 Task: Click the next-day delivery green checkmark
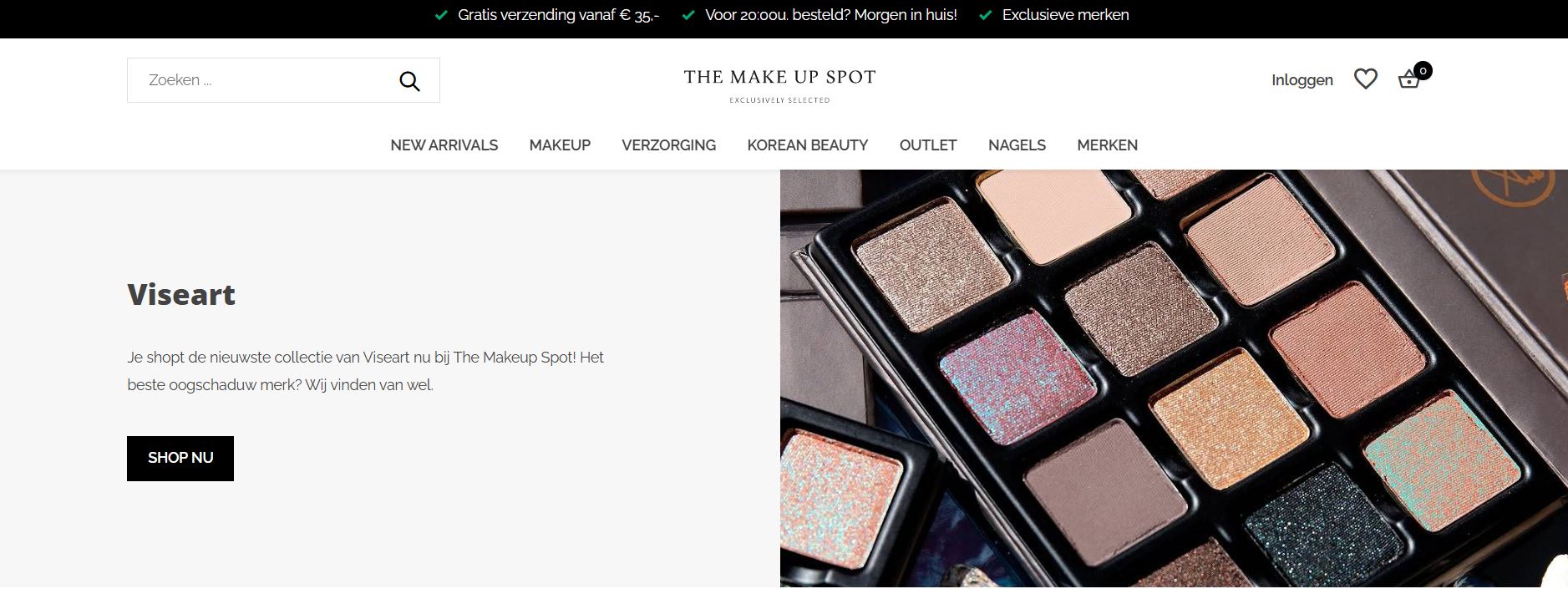[x=688, y=15]
